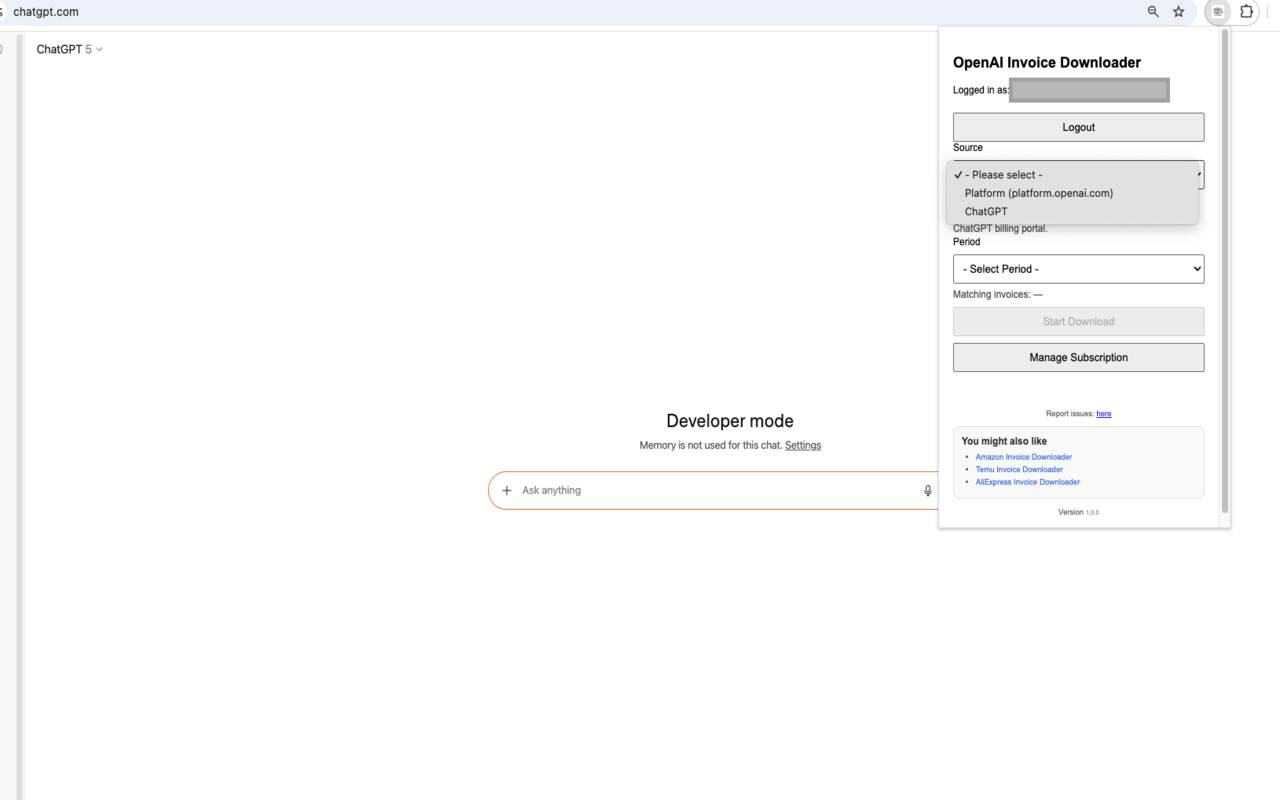Click the 'ChatGPT billing portal.' text

coord(1000,228)
